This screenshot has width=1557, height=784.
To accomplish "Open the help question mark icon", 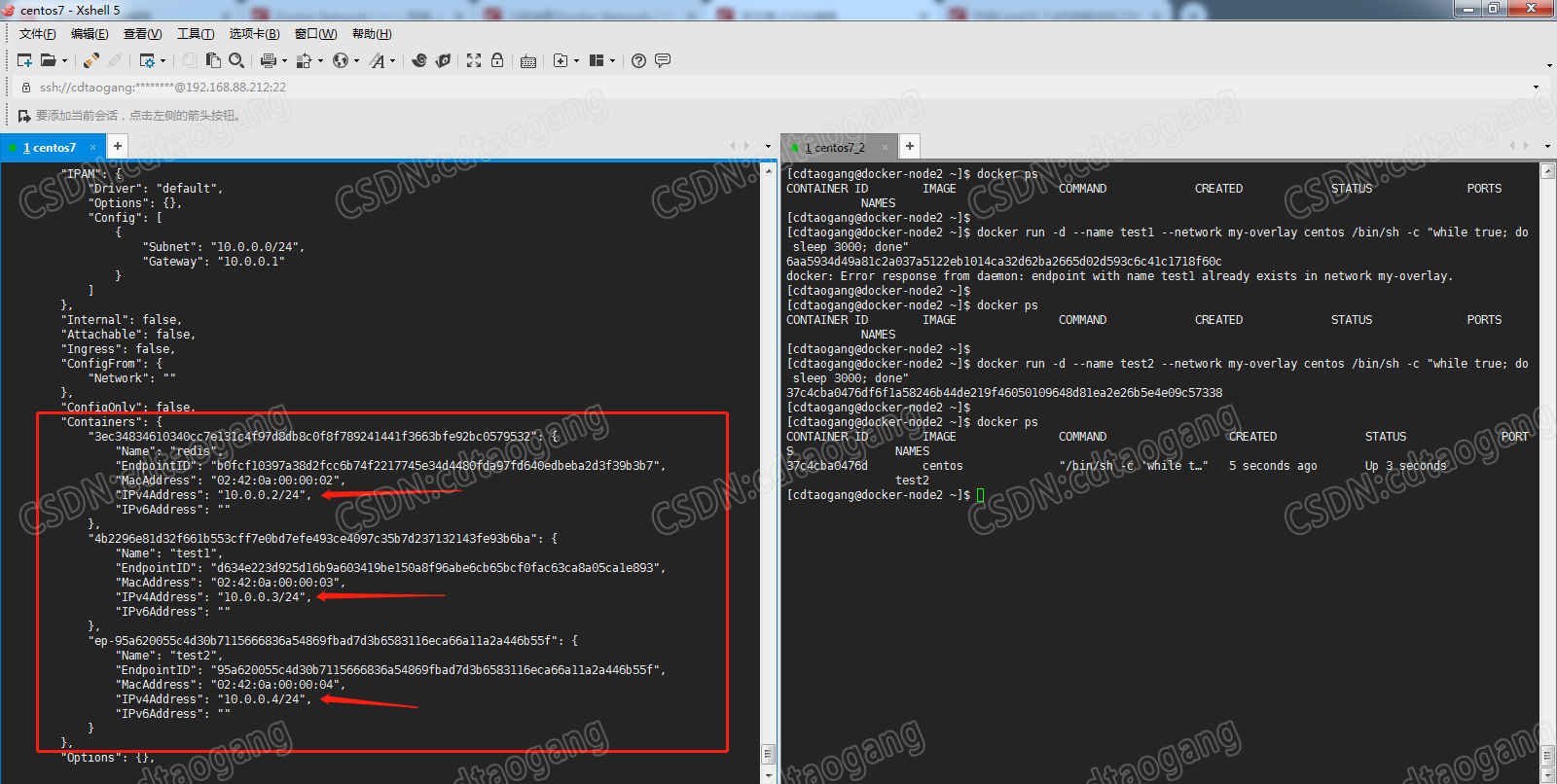I will pyautogui.click(x=638, y=60).
